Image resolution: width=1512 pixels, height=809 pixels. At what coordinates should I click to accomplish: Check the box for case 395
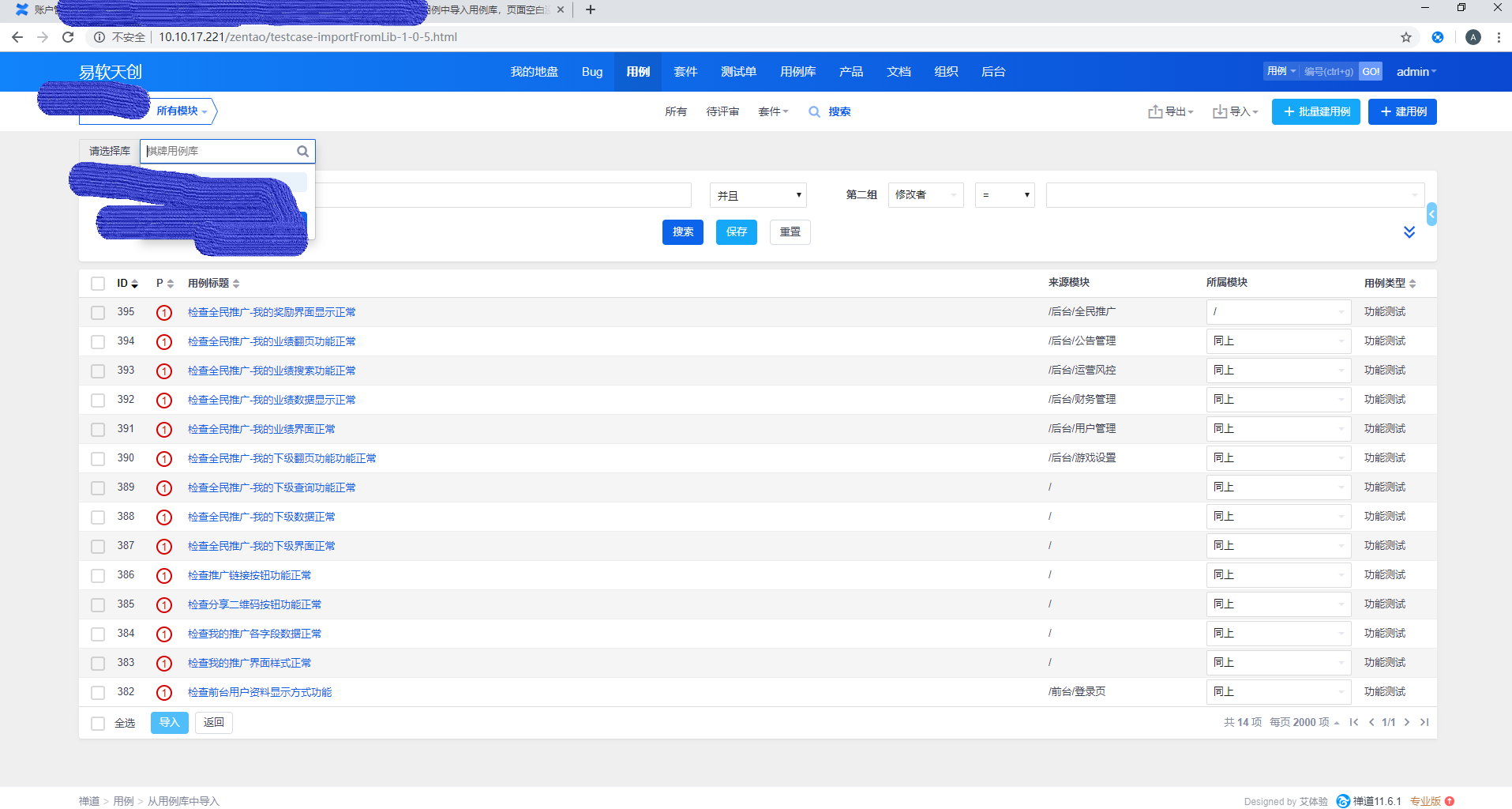pyautogui.click(x=98, y=313)
